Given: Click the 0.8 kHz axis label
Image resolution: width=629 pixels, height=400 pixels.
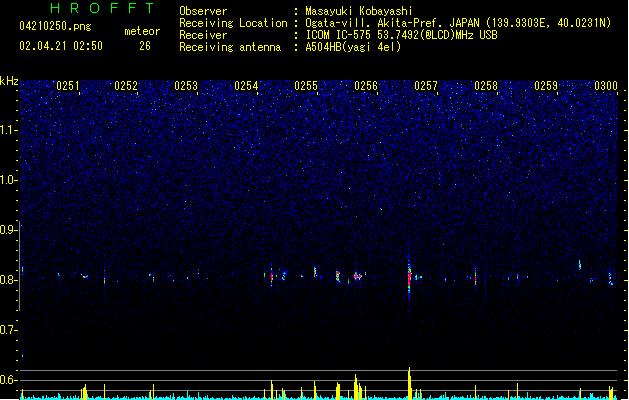Looking at the screenshot, I should click(8, 280).
